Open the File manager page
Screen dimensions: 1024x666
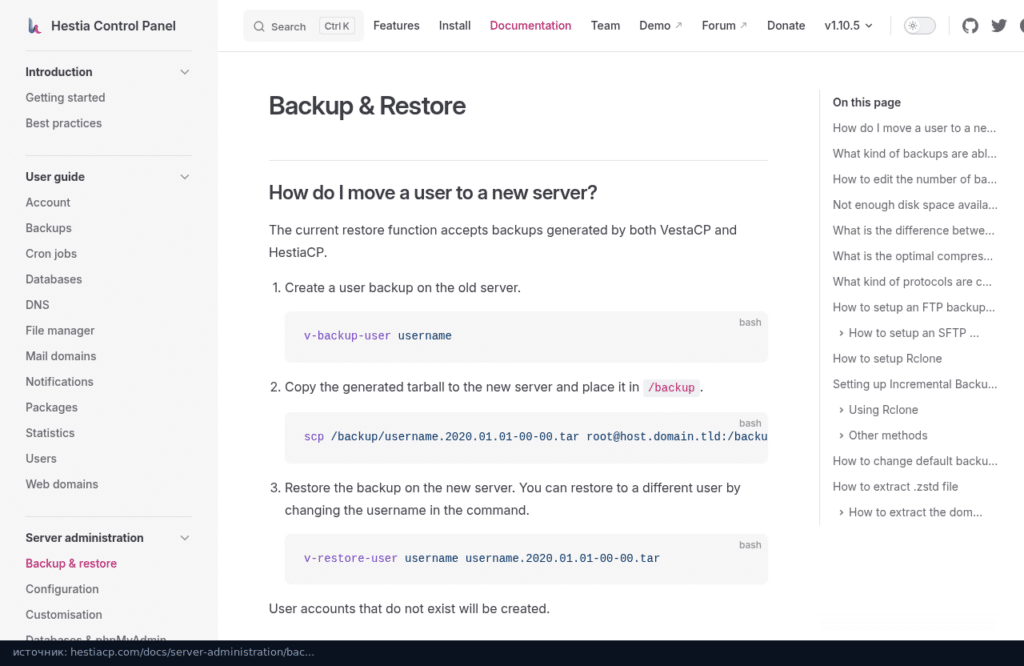pos(60,330)
